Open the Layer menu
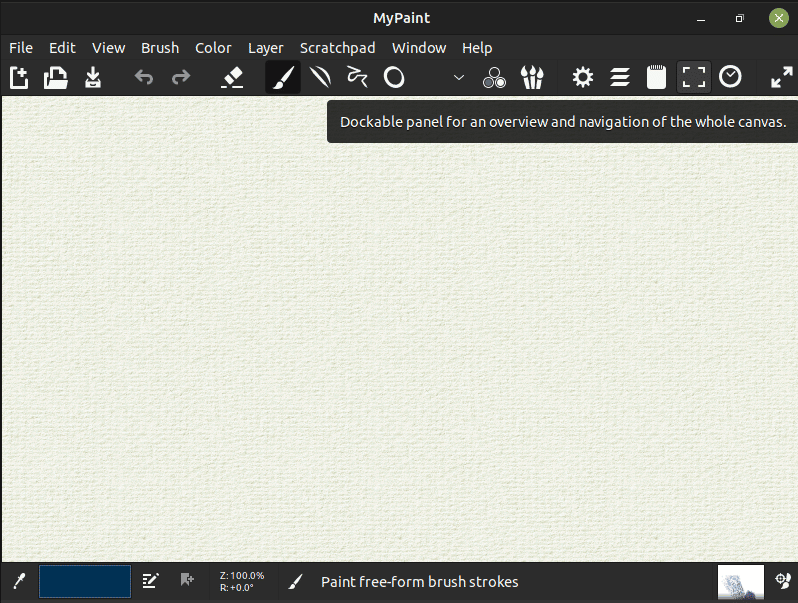 [x=266, y=48]
